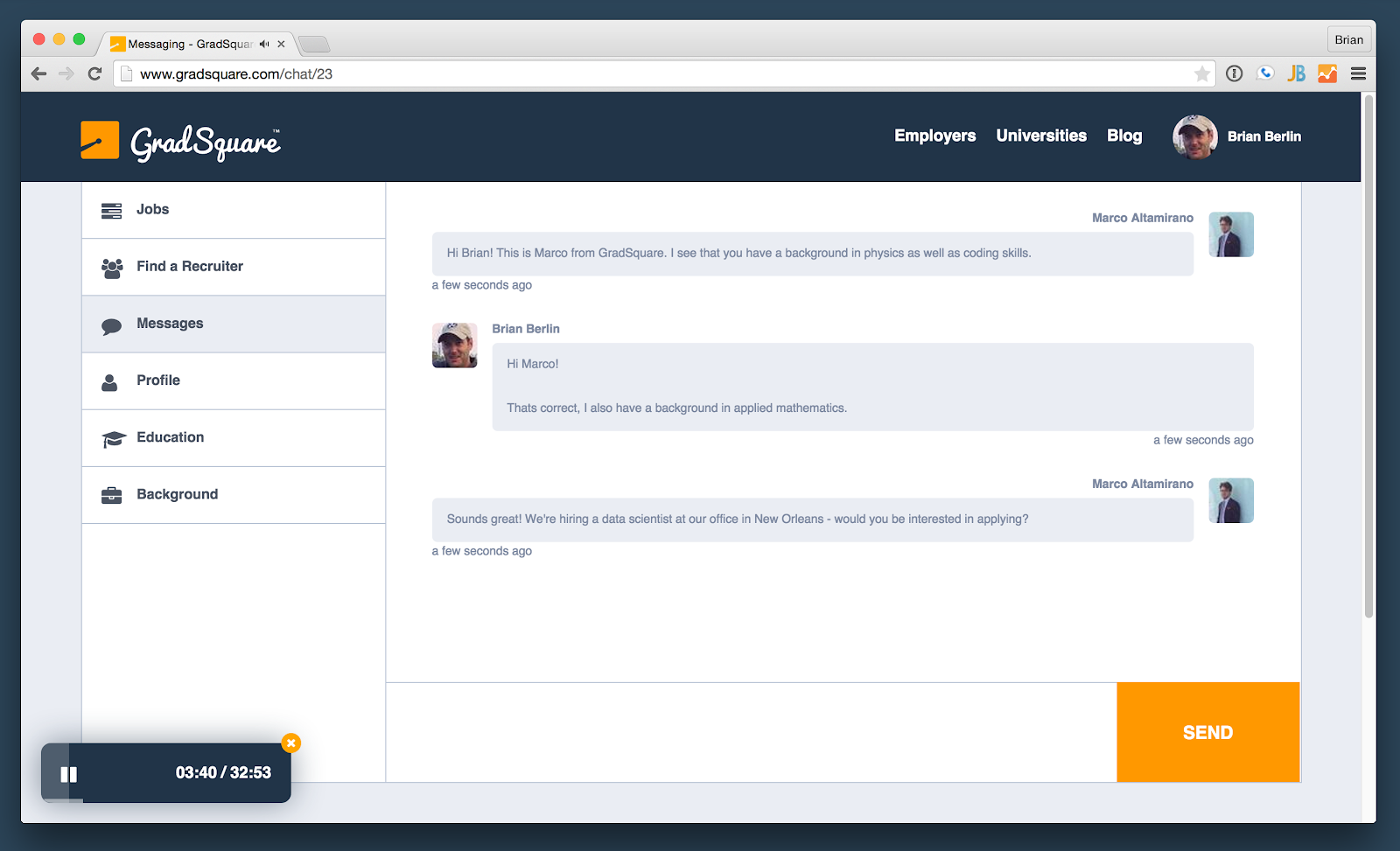Open the Brian Berlin account name
The height and width of the screenshot is (851, 1400).
click(1264, 136)
